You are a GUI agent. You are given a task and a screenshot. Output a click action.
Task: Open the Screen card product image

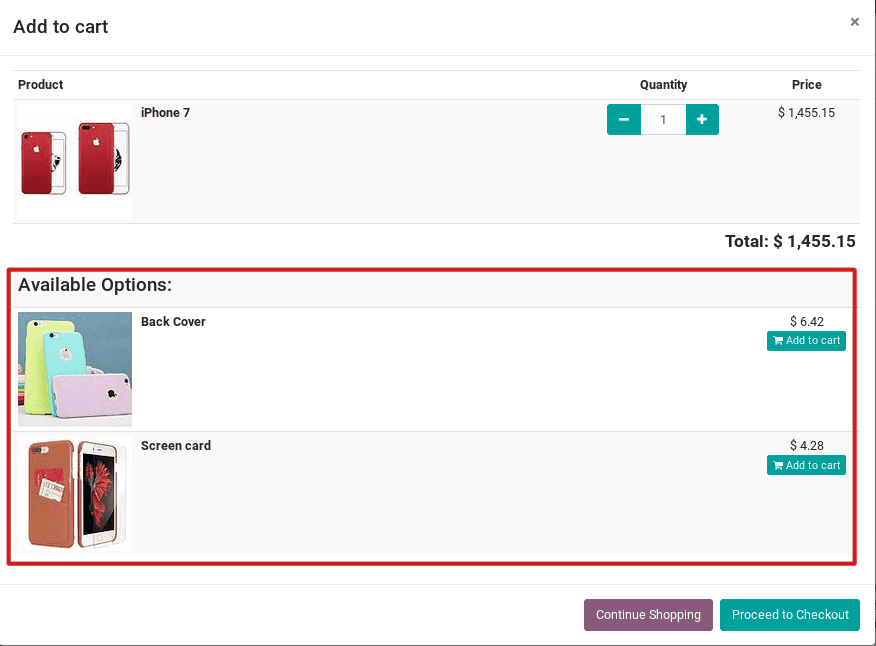pos(75,493)
